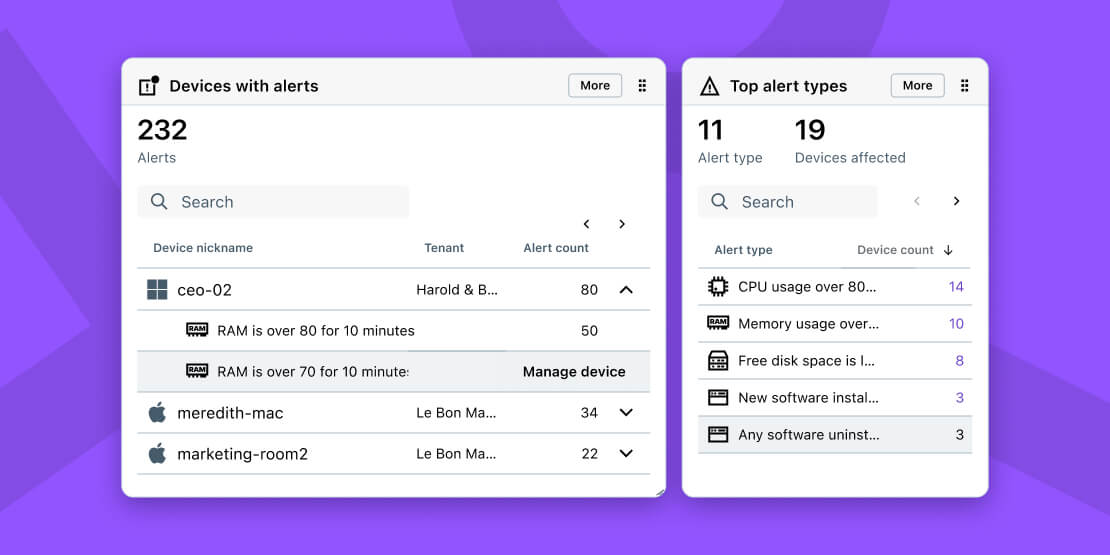Image resolution: width=1110 pixels, height=555 pixels.
Task: Open the More button in Devices with alerts
Action: click(595, 86)
